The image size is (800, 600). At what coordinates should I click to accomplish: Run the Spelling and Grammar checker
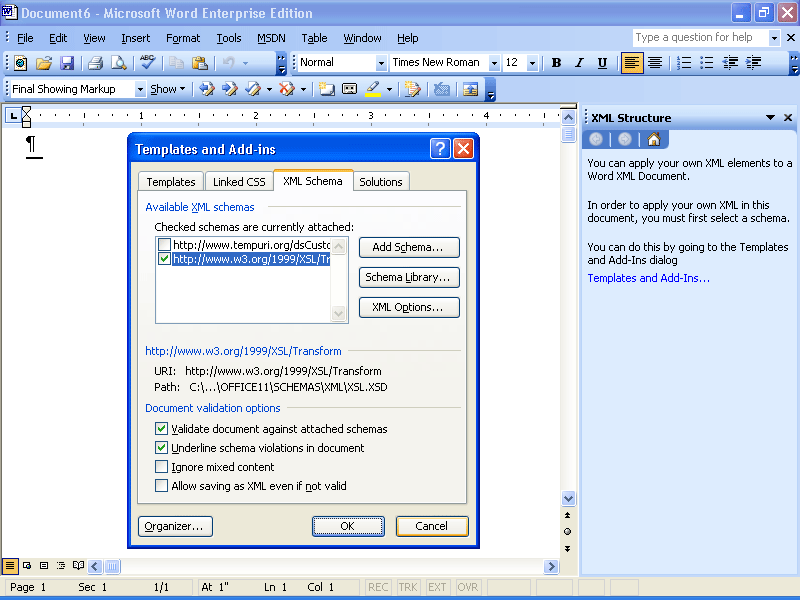pyautogui.click(x=146, y=62)
